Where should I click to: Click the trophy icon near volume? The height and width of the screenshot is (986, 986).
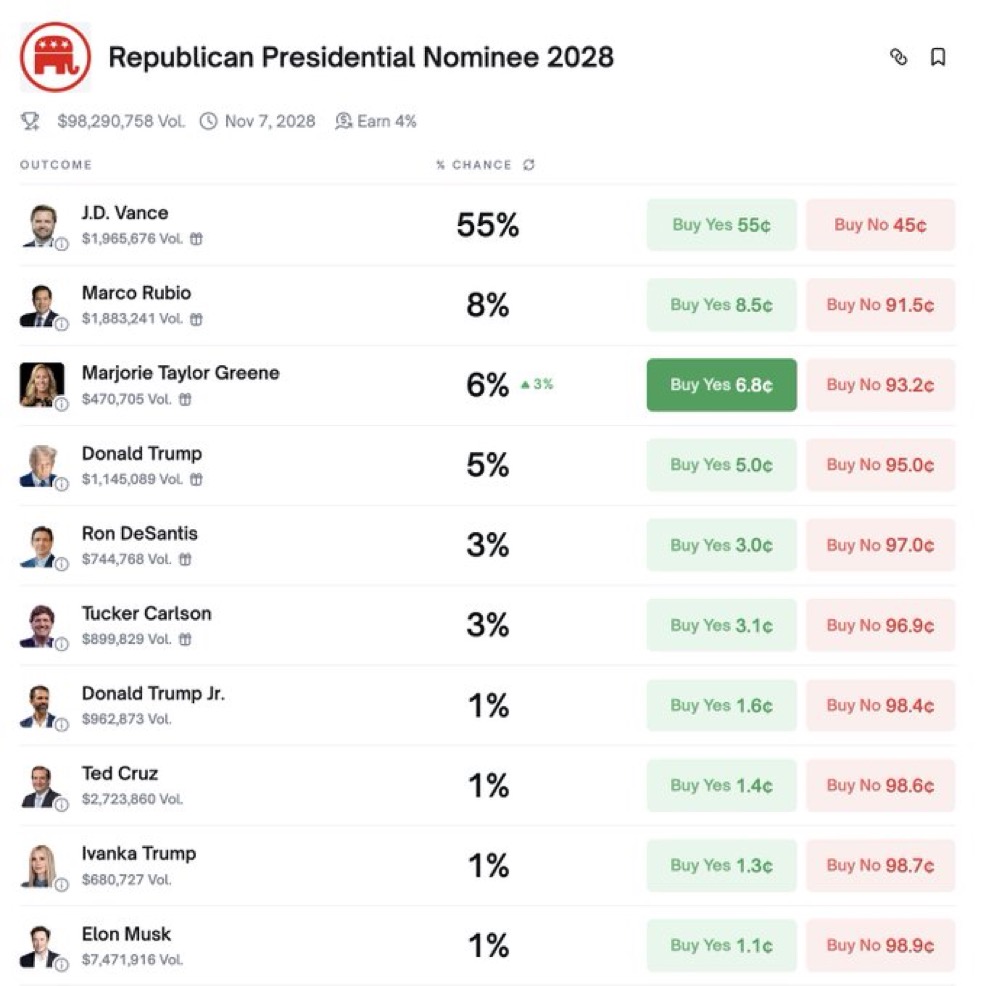click(30, 121)
